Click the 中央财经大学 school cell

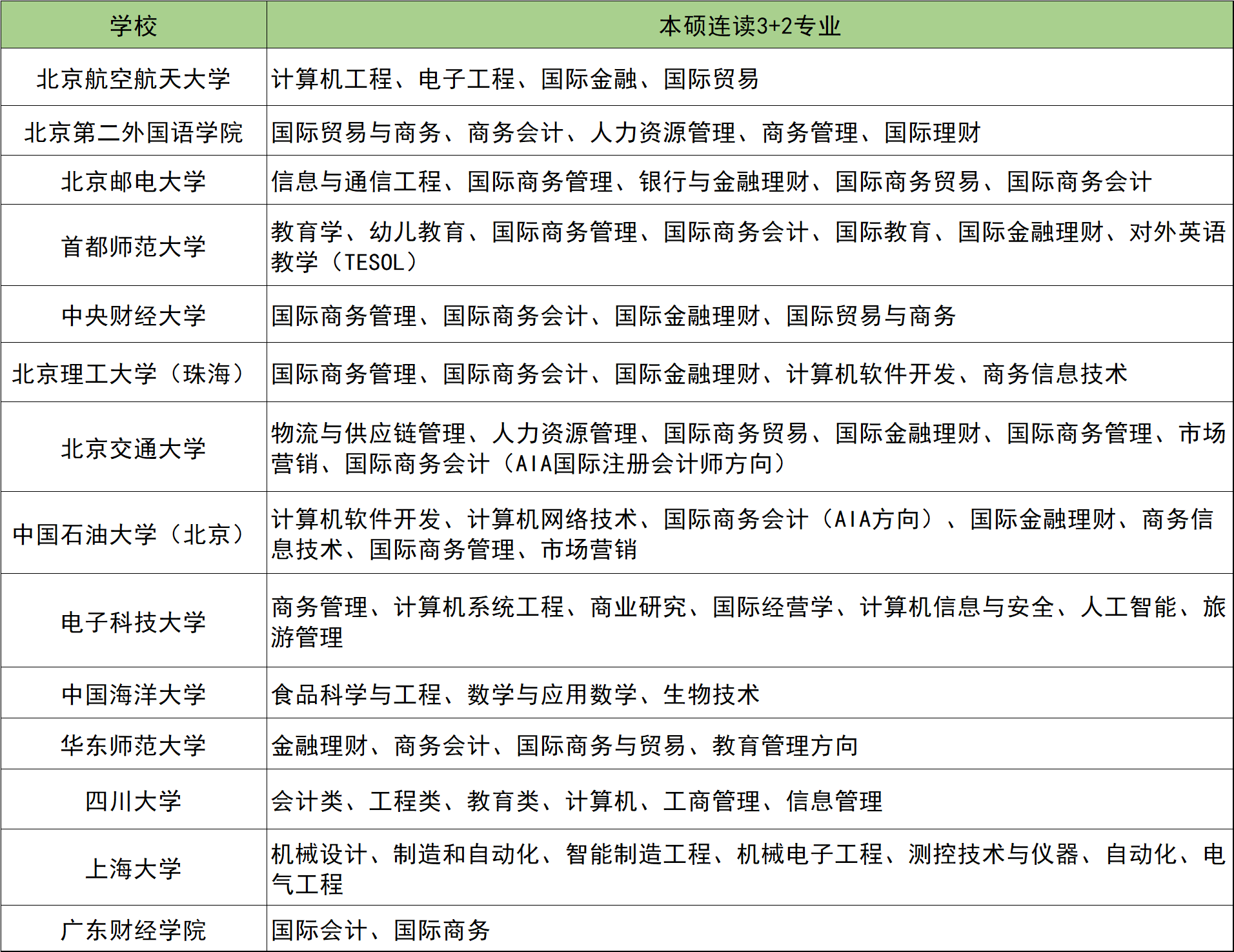coord(134,316)
